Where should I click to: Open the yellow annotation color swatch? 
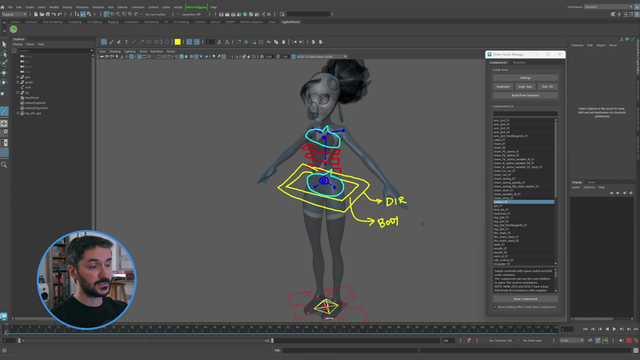tap(178, 42)
